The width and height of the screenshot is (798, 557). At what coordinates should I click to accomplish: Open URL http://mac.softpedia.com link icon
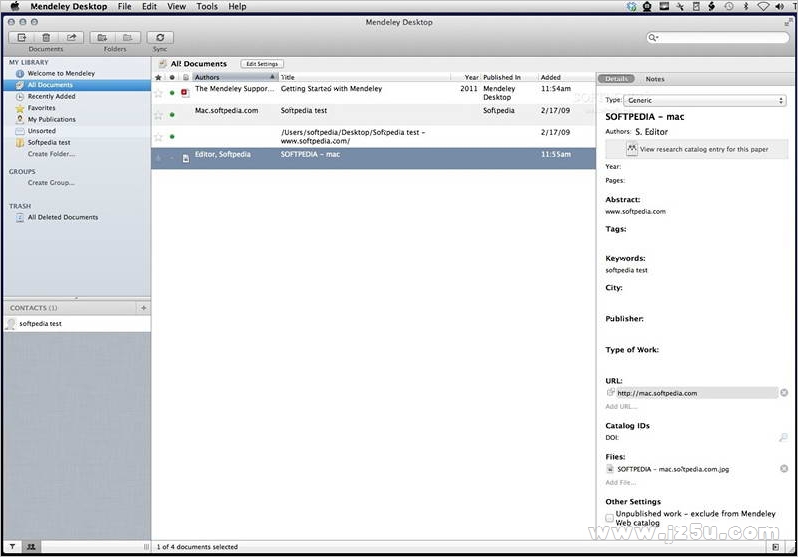coord(611,393)
